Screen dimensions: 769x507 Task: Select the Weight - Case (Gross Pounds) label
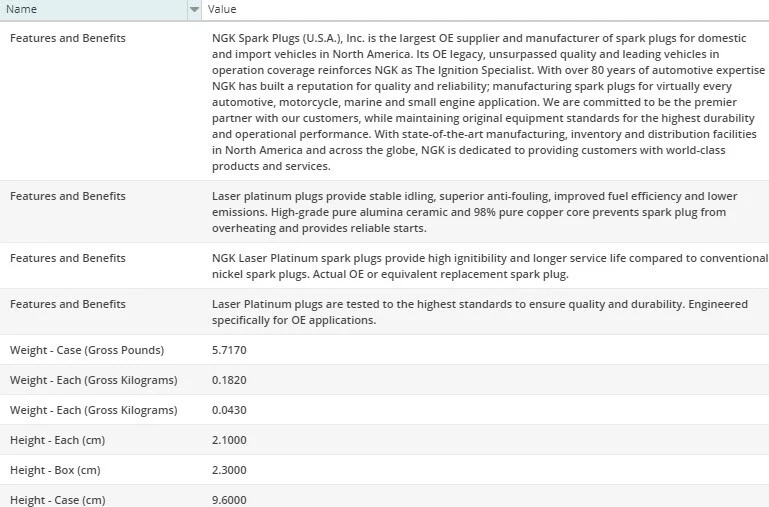pyautogui.click(x=87, y=350)
